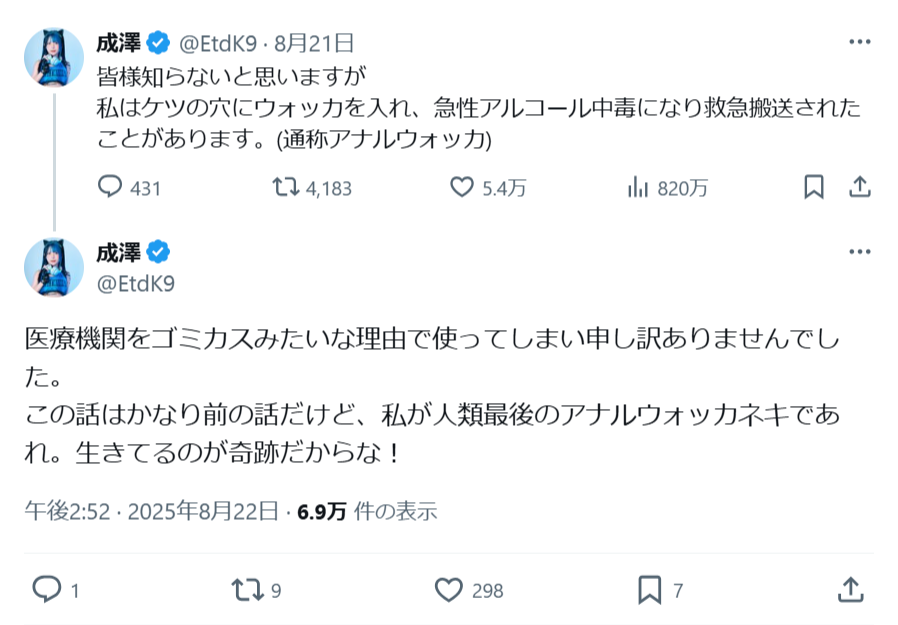The height and width of the screenshot is (625, 898).
Task: Open profile avatar on the first tweet
Action: (54, 57)
